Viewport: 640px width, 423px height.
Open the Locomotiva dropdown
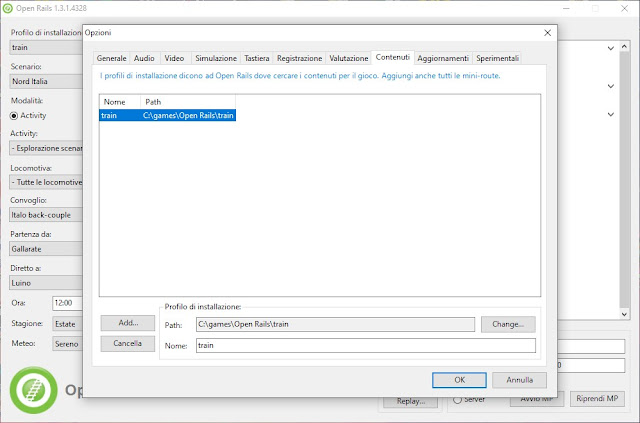(46, 182)
